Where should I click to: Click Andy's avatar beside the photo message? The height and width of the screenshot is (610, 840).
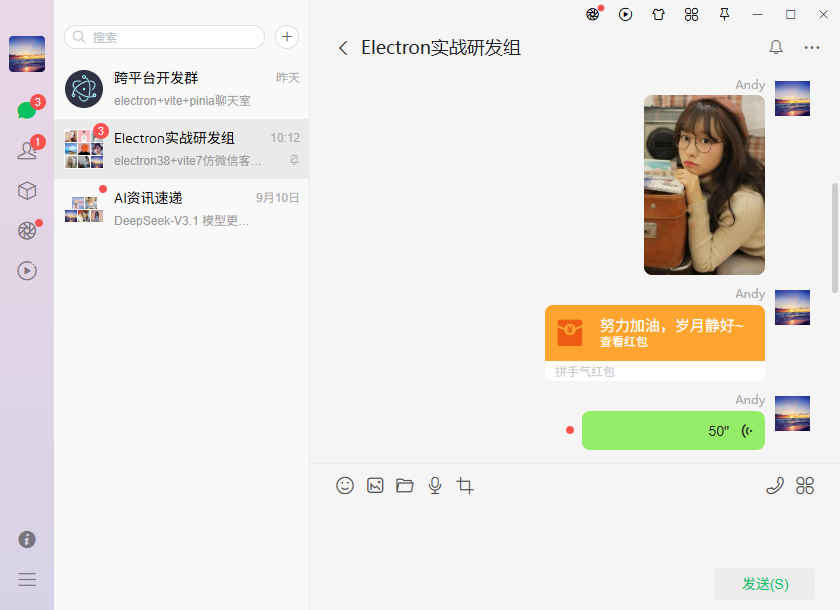[x=792, y=99]
